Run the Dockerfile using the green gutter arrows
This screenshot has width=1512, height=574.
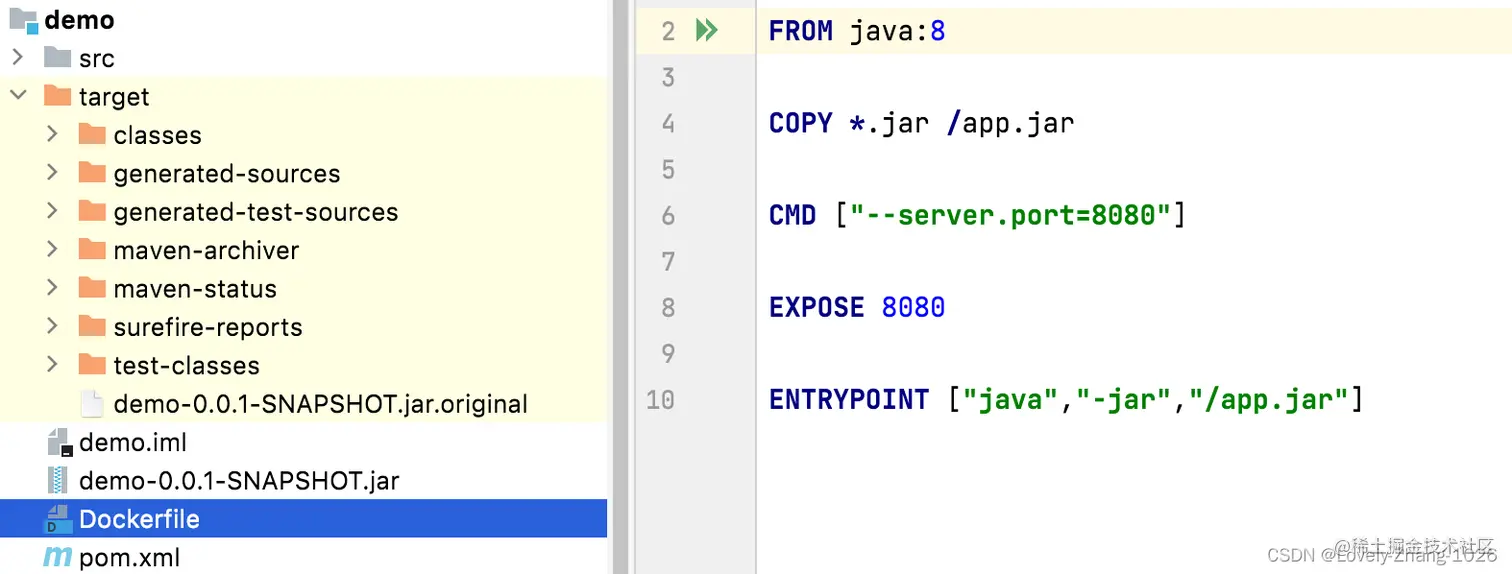[x=707, y=31]
